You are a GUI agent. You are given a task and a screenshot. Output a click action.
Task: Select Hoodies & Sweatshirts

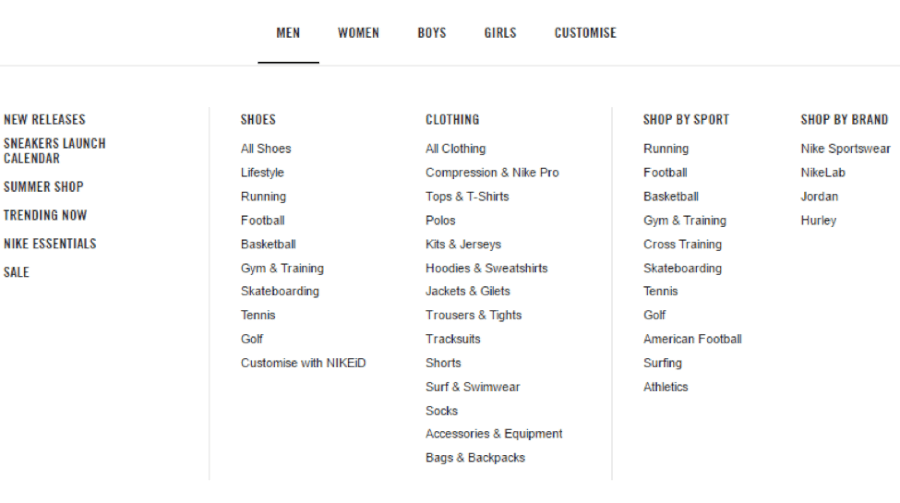pos(486,268)
